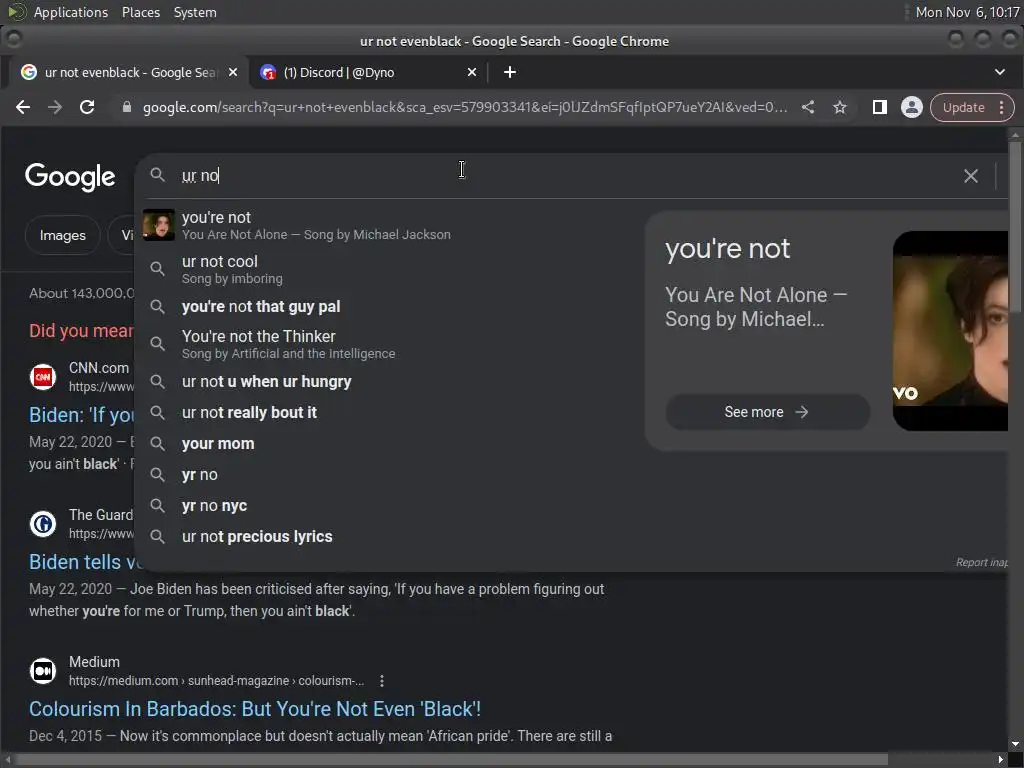This screenshot has height=768, width=1024.
Task: Click the scroll-right arrow of horizontal scrollbar
Action: point(1000,760)
